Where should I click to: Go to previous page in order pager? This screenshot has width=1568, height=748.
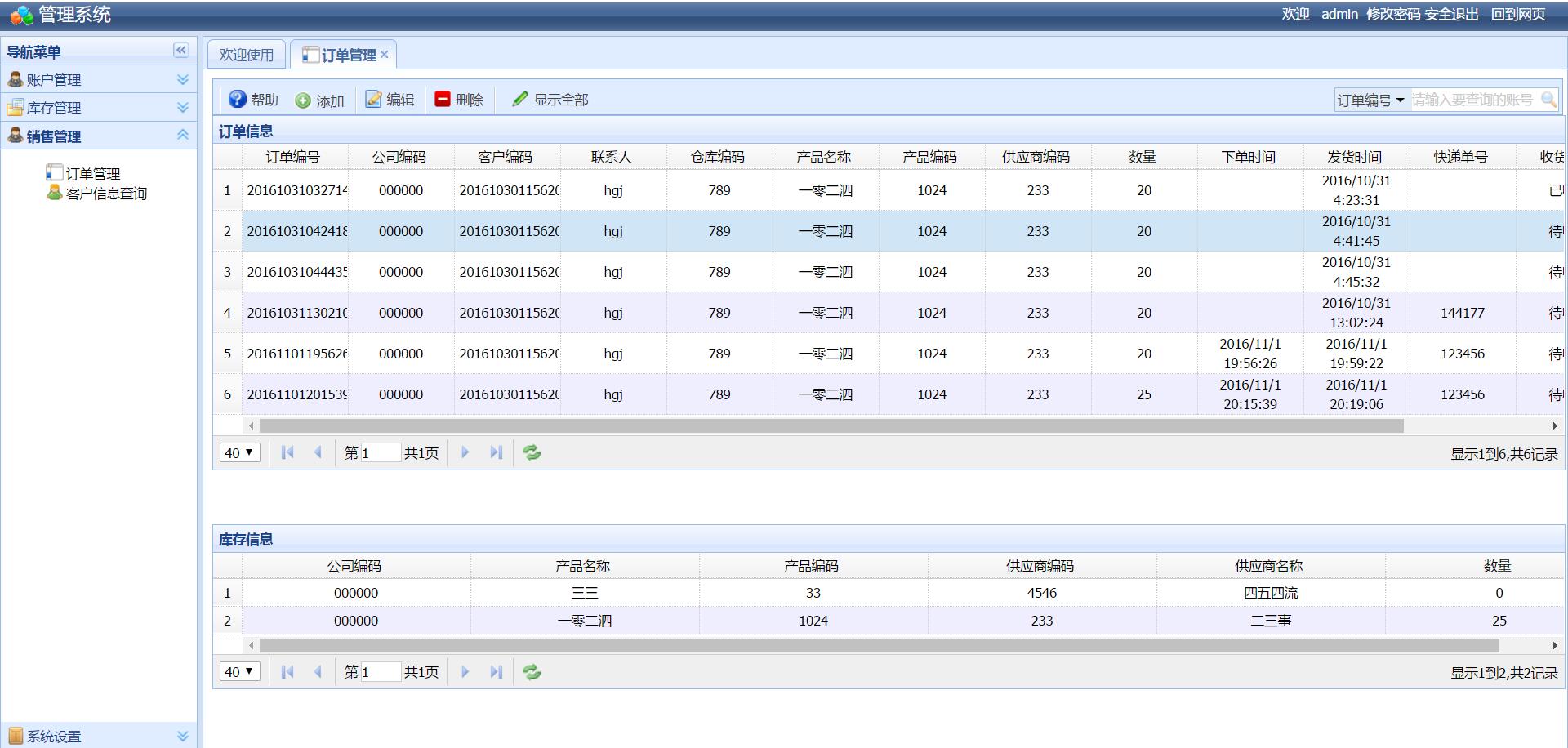tap(318, 452)
